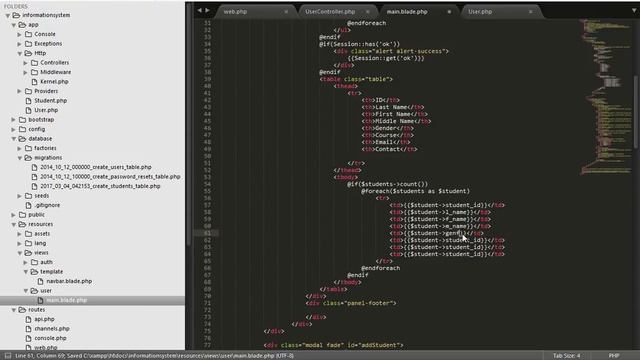Viewport: 640px width, 360px height.
Task: Click the Student.php file icon
Action: [x=28, y=101]
